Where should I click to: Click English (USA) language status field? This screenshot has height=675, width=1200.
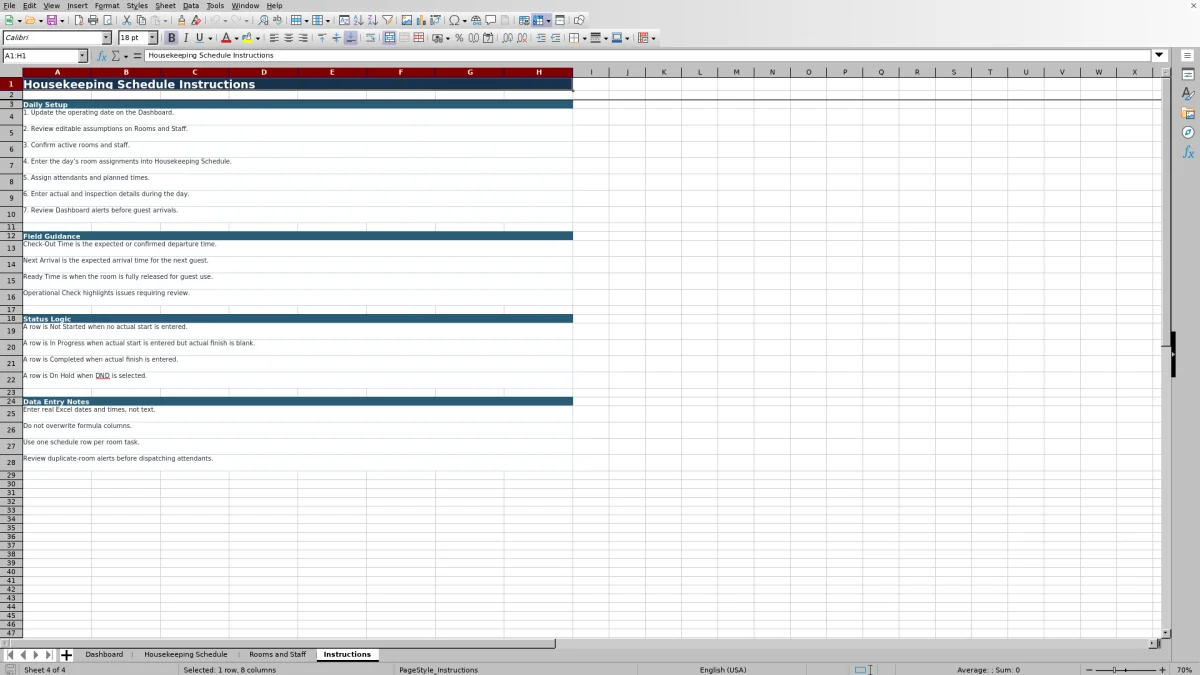[723, 669]
